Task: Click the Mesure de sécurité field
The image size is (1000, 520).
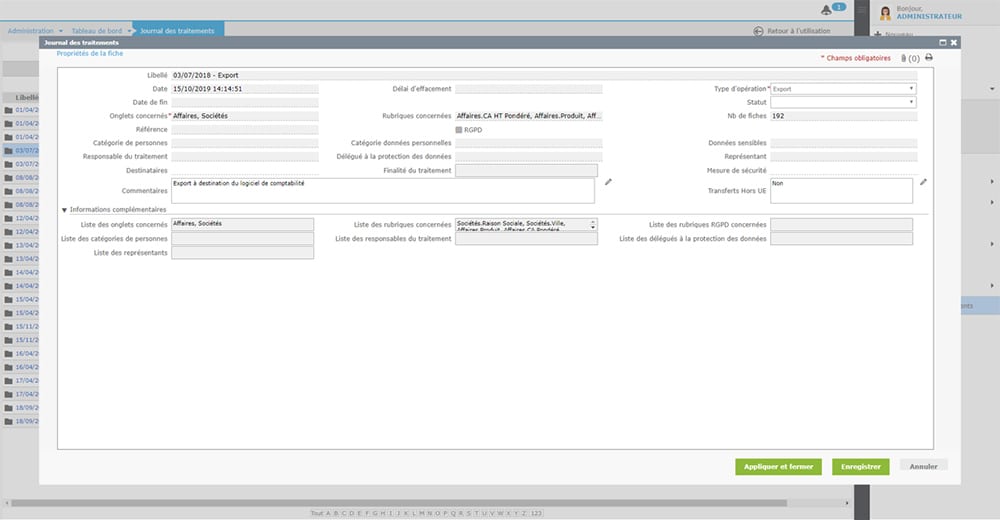Action: (x=844, y=170)
